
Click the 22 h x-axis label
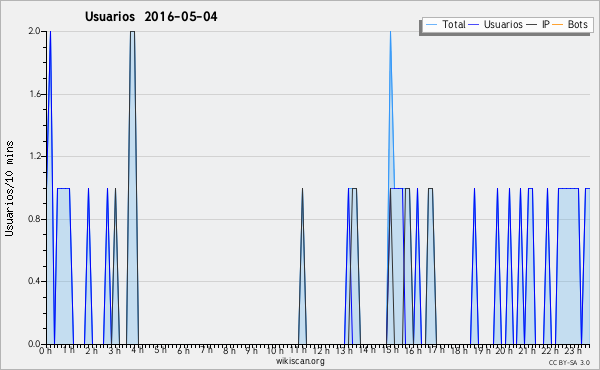pyautogui.click(x=550, y=351)
